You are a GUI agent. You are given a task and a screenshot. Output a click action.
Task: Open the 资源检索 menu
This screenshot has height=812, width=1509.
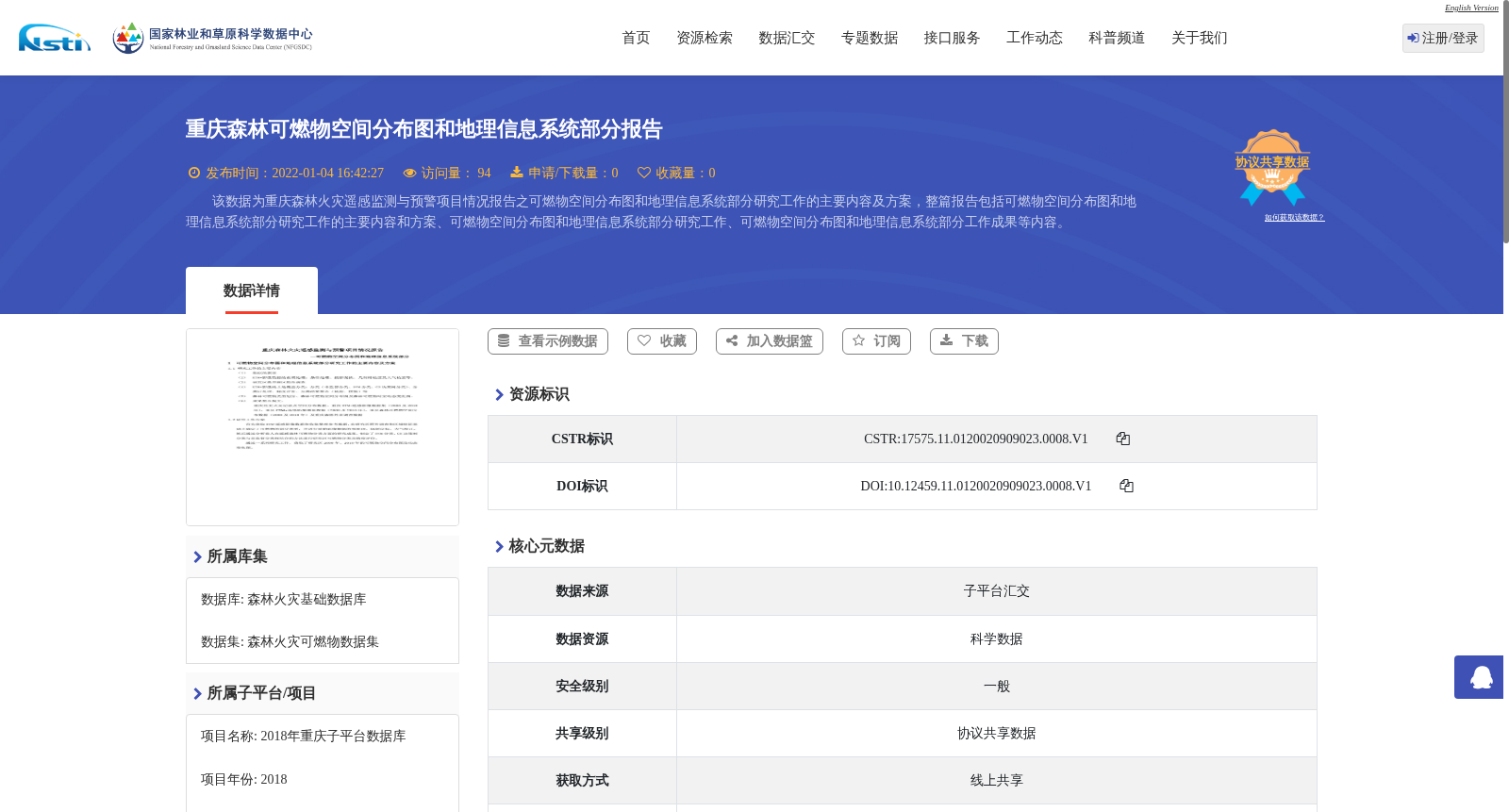tap(705, 38)
